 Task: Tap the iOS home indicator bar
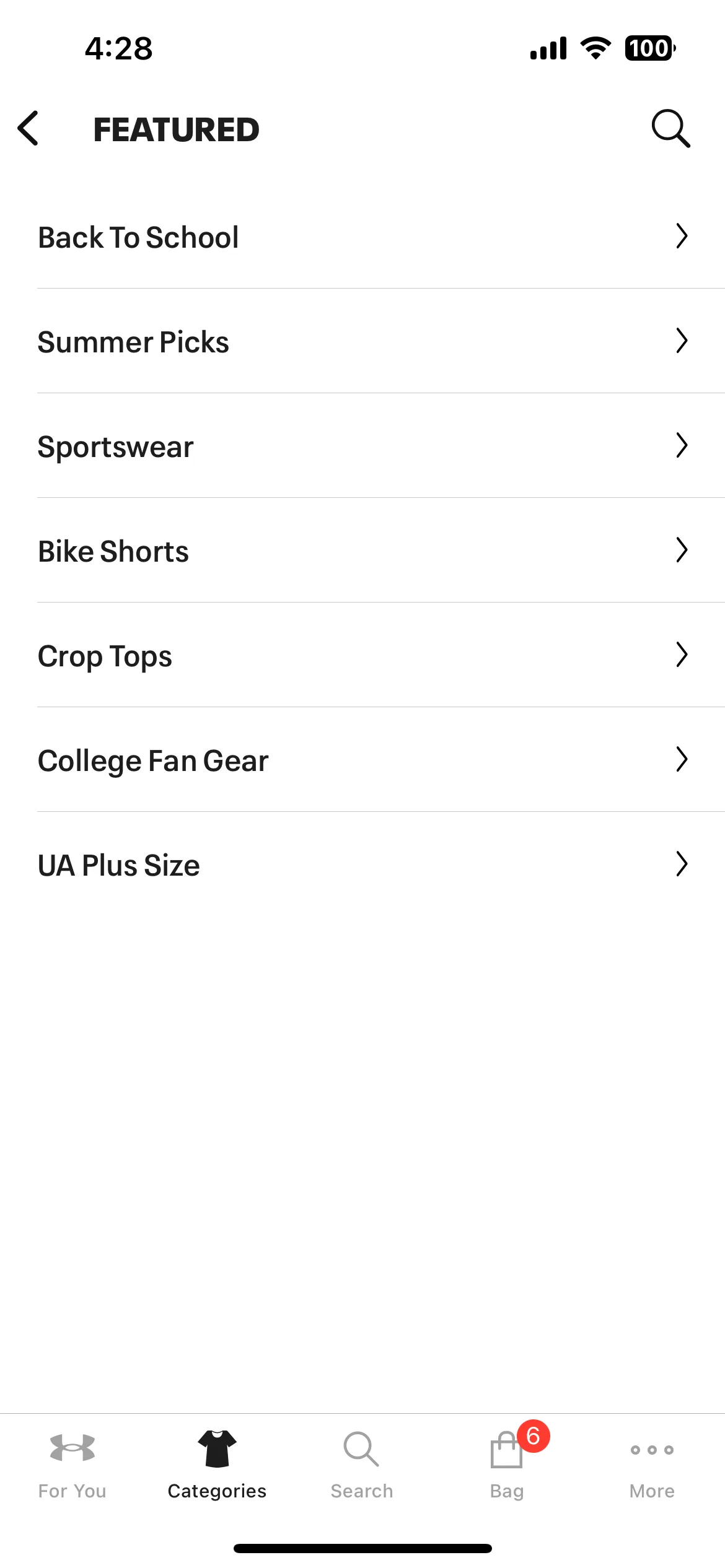click(362, 1548)
